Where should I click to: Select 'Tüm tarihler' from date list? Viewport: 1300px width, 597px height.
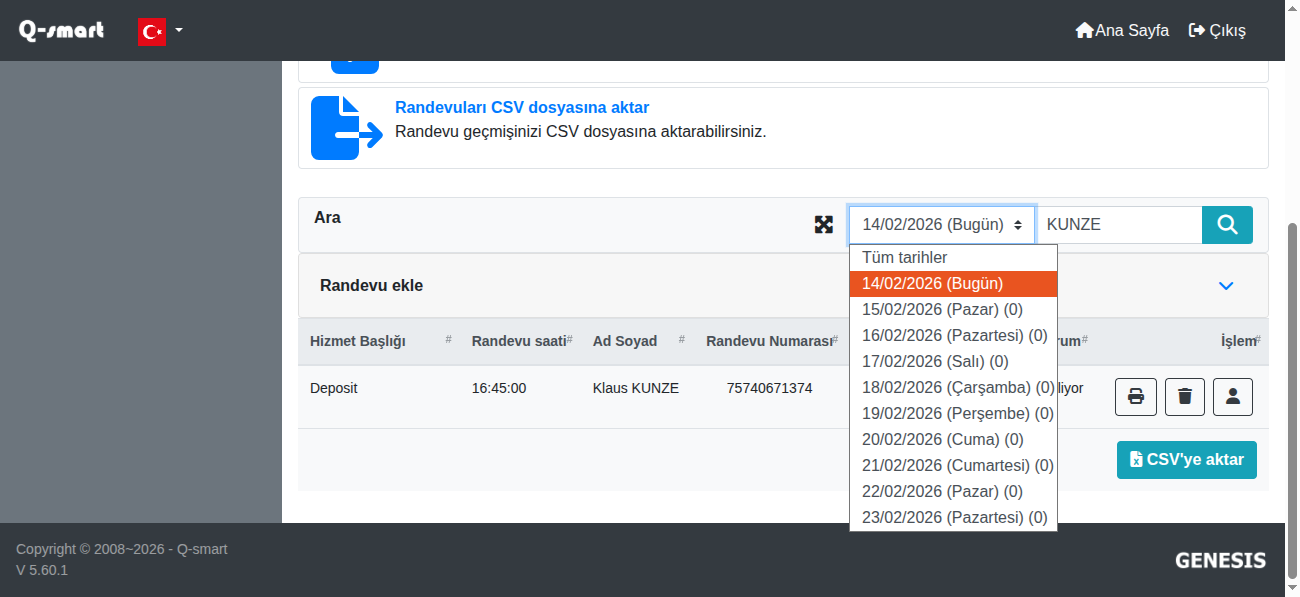(904, 258)
